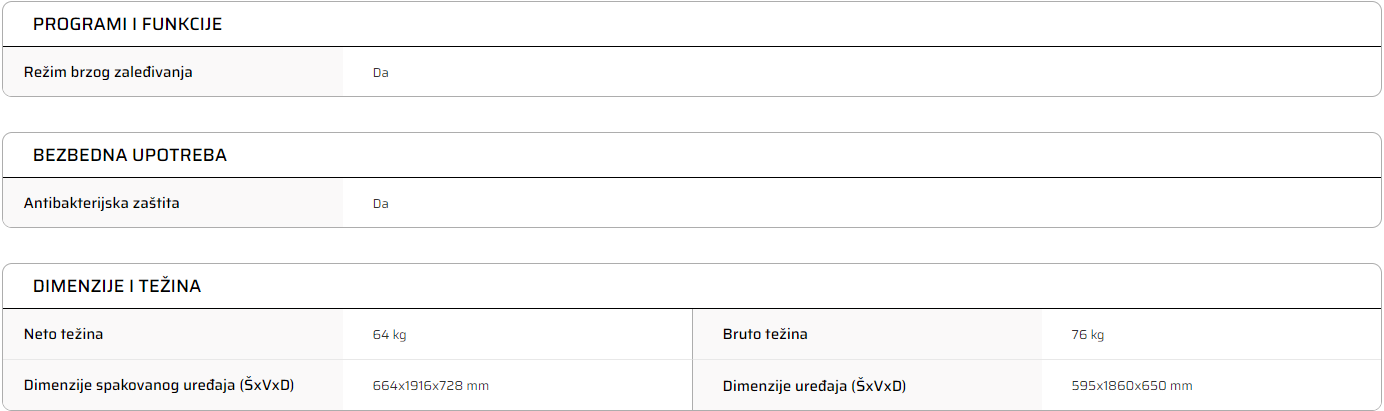Select the 595x1860x650 mm value
Viewport: 1384px width, 411px height.
(1131, 386)
